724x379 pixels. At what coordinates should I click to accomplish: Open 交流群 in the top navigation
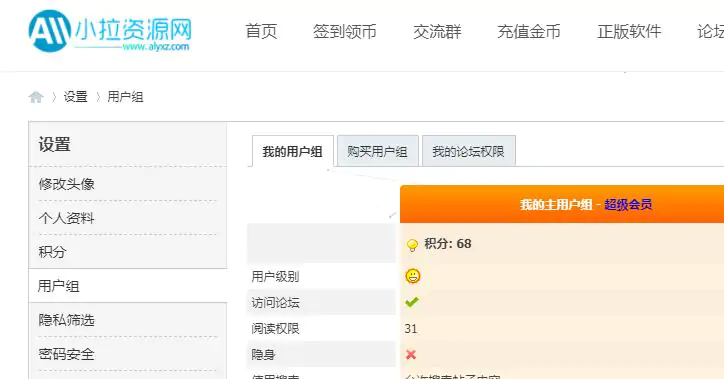pos(437,31)
